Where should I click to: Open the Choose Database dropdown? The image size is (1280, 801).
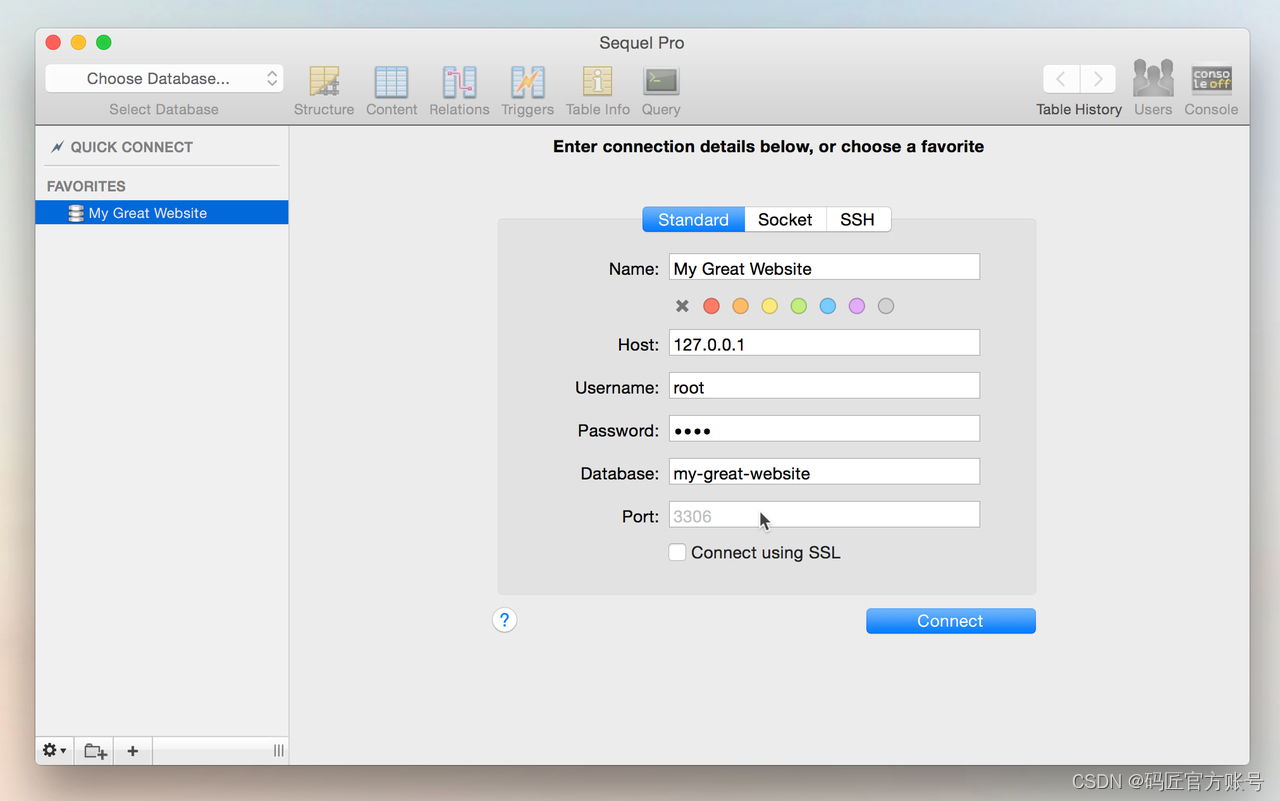(164, 78)
